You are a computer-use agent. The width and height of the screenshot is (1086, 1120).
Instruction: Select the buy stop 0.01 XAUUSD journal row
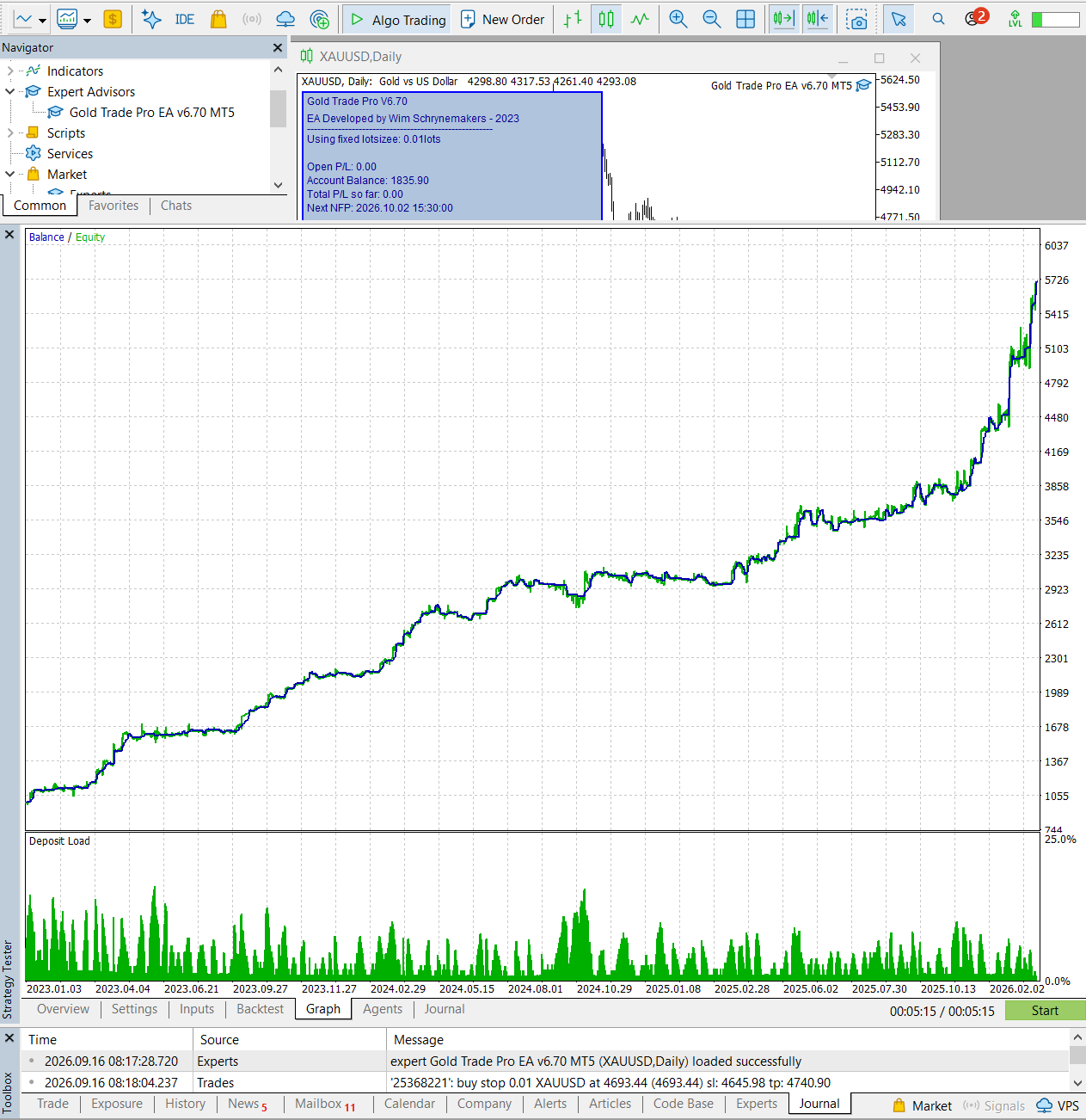tap(547, 1083)
